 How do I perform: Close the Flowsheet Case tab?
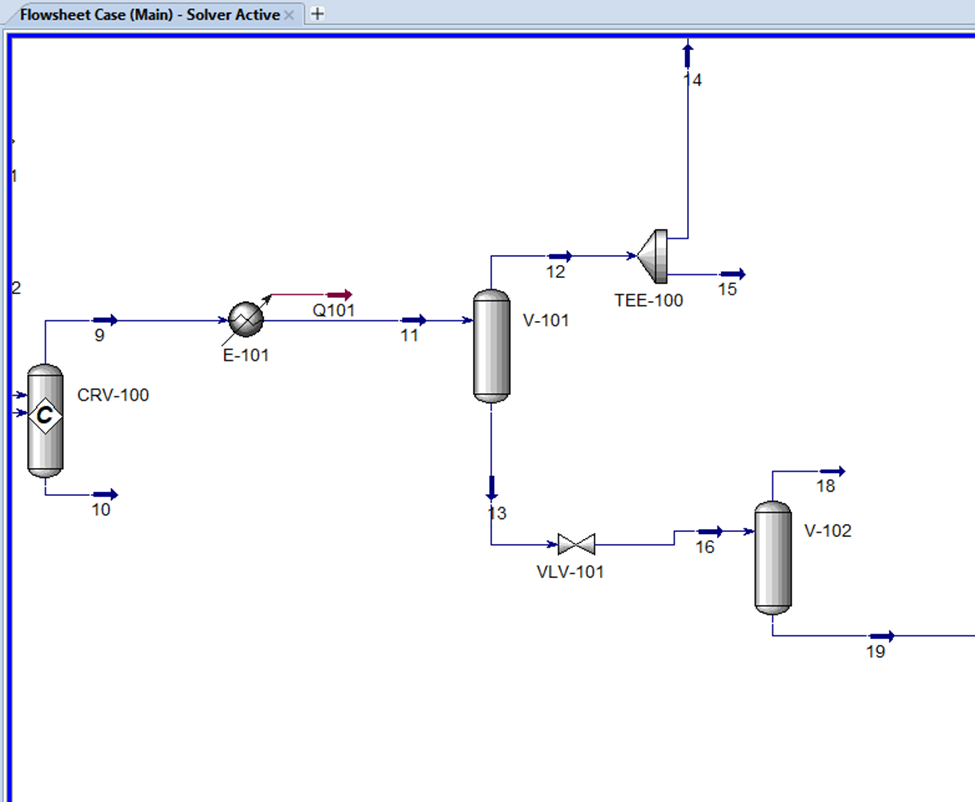coord(289,15)
